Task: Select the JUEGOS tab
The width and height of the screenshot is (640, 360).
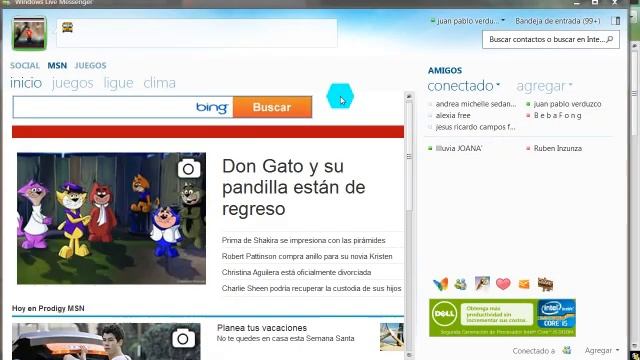Action: click(90, 65)
